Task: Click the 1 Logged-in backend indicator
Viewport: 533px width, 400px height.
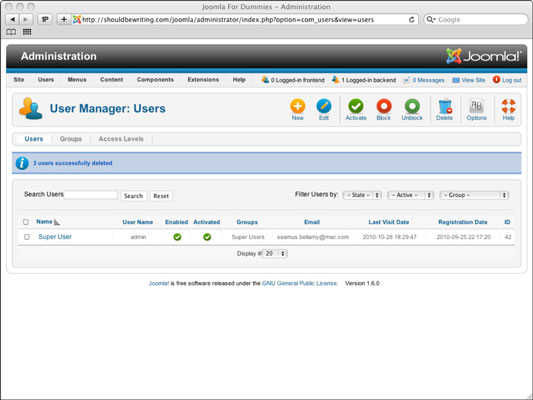Action: tap(364, 80)
